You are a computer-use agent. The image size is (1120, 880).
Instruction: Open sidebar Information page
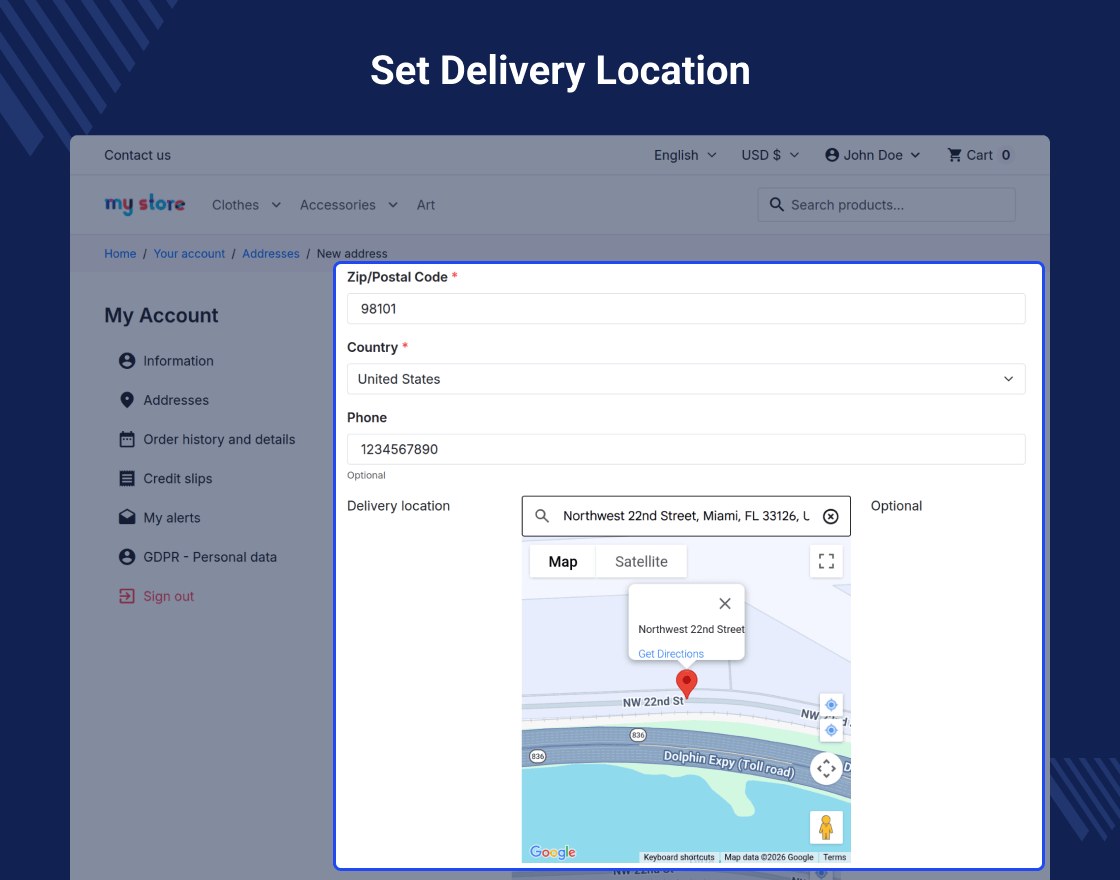point(179,361)
